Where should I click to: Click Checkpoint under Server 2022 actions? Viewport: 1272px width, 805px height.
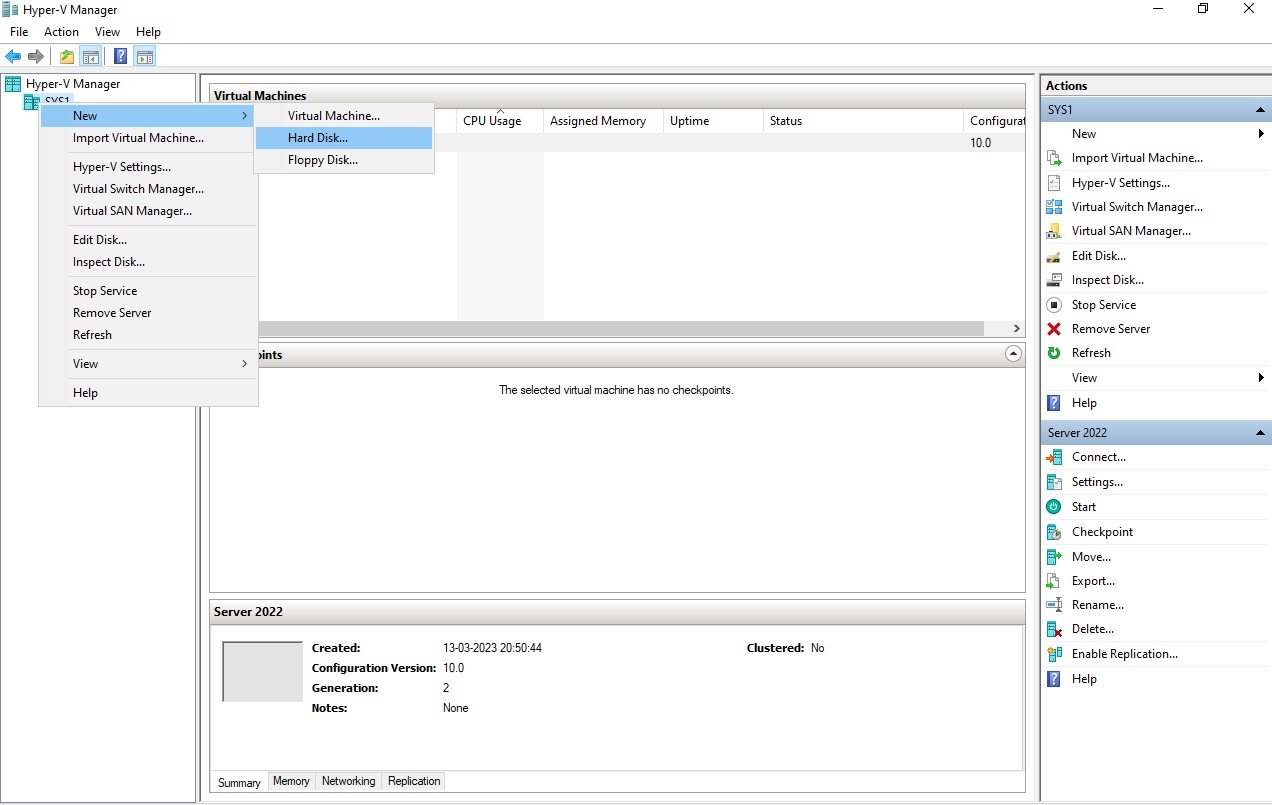pos(1102,532)
